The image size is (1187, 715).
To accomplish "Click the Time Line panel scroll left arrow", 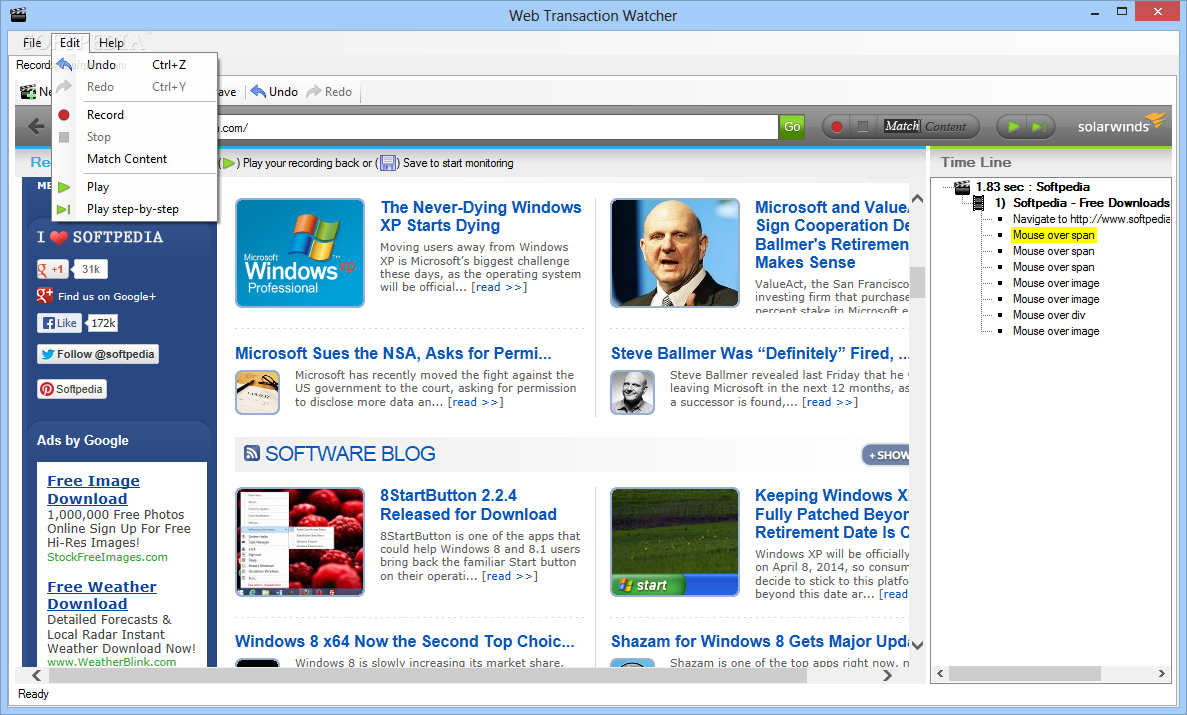I will [x=940, y=673].
